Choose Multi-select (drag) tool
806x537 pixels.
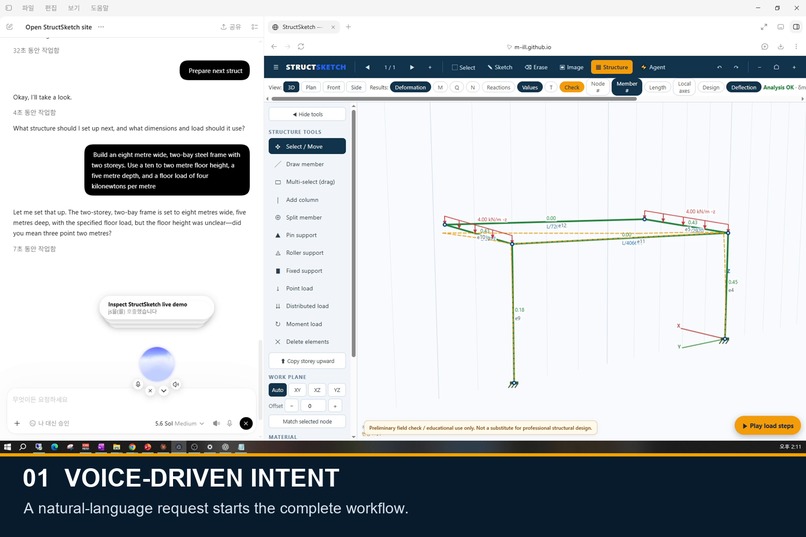point(307,182)
